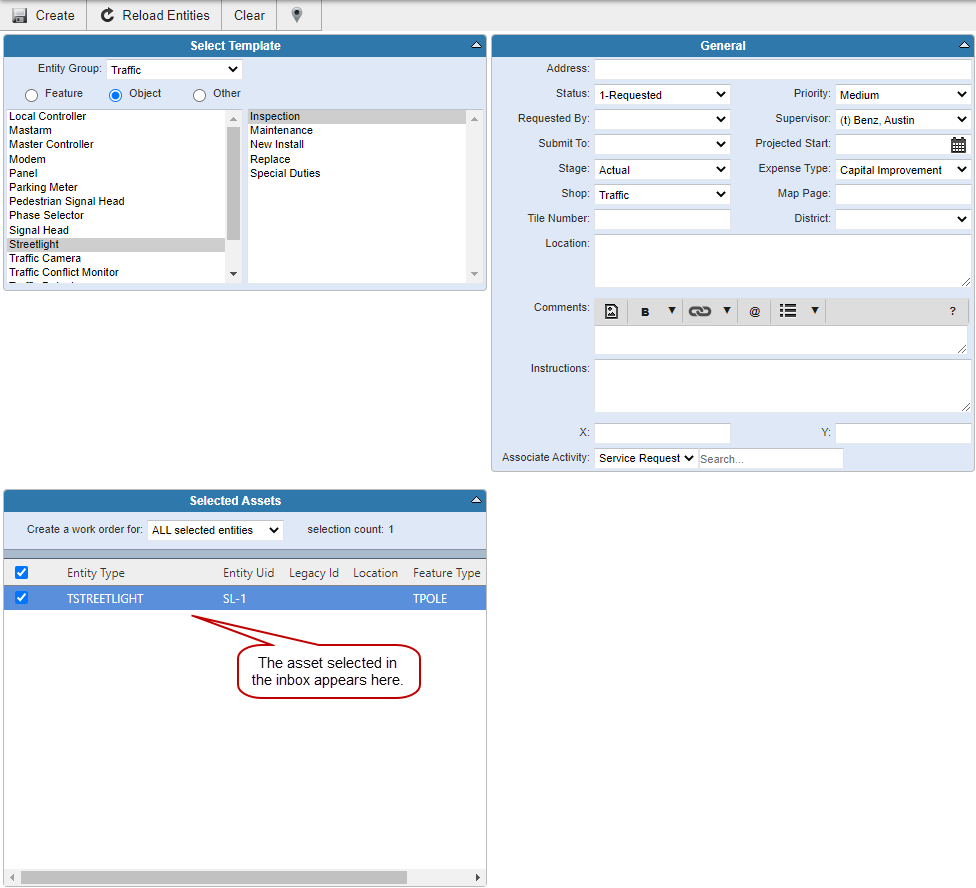Image resolution: width=976 pixels, height=888 pixels.
Task: Select the Feature radio button
Action: point(31,94)
